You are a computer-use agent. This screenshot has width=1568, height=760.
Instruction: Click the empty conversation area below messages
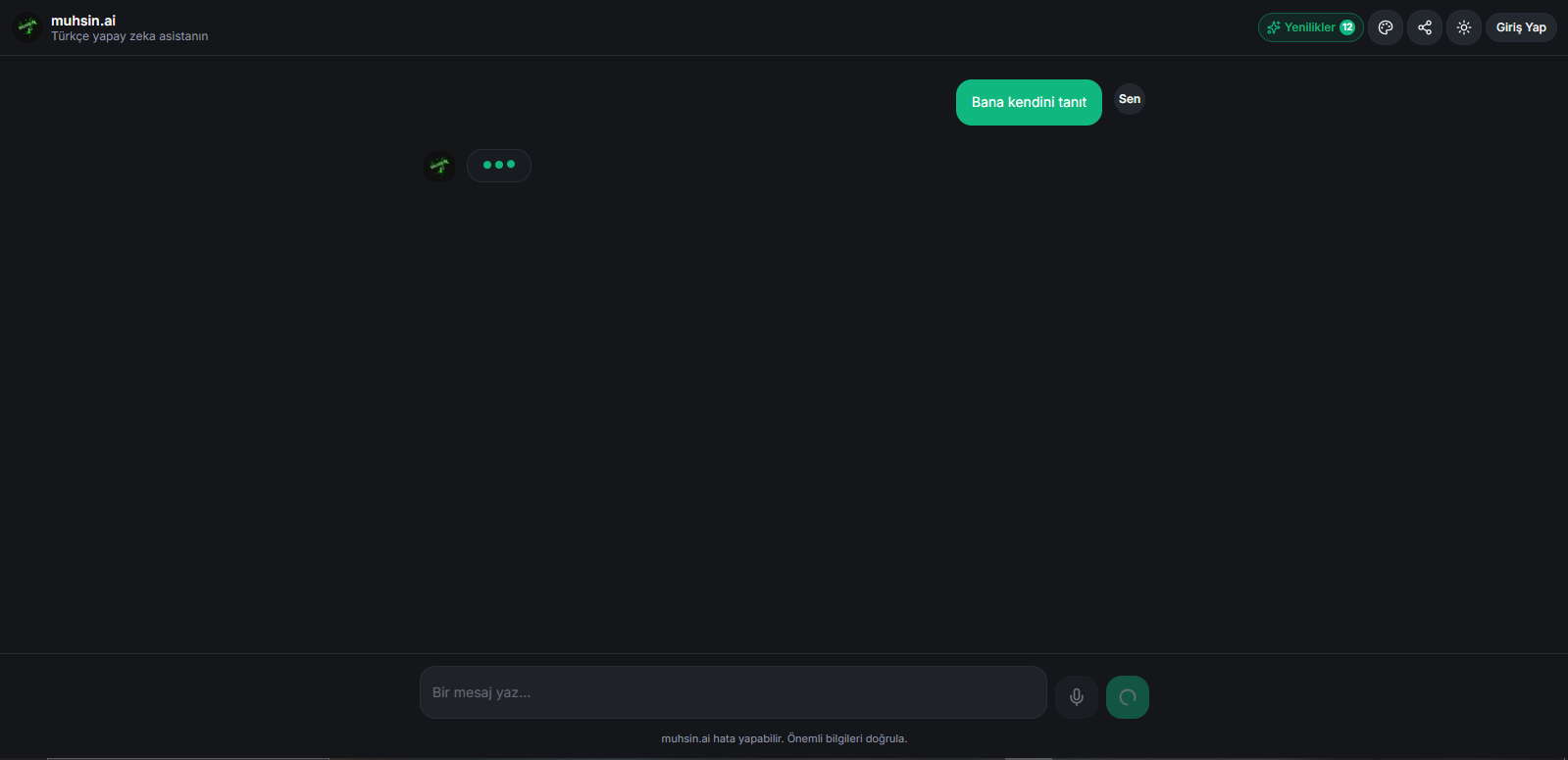[x=784, y=412]
